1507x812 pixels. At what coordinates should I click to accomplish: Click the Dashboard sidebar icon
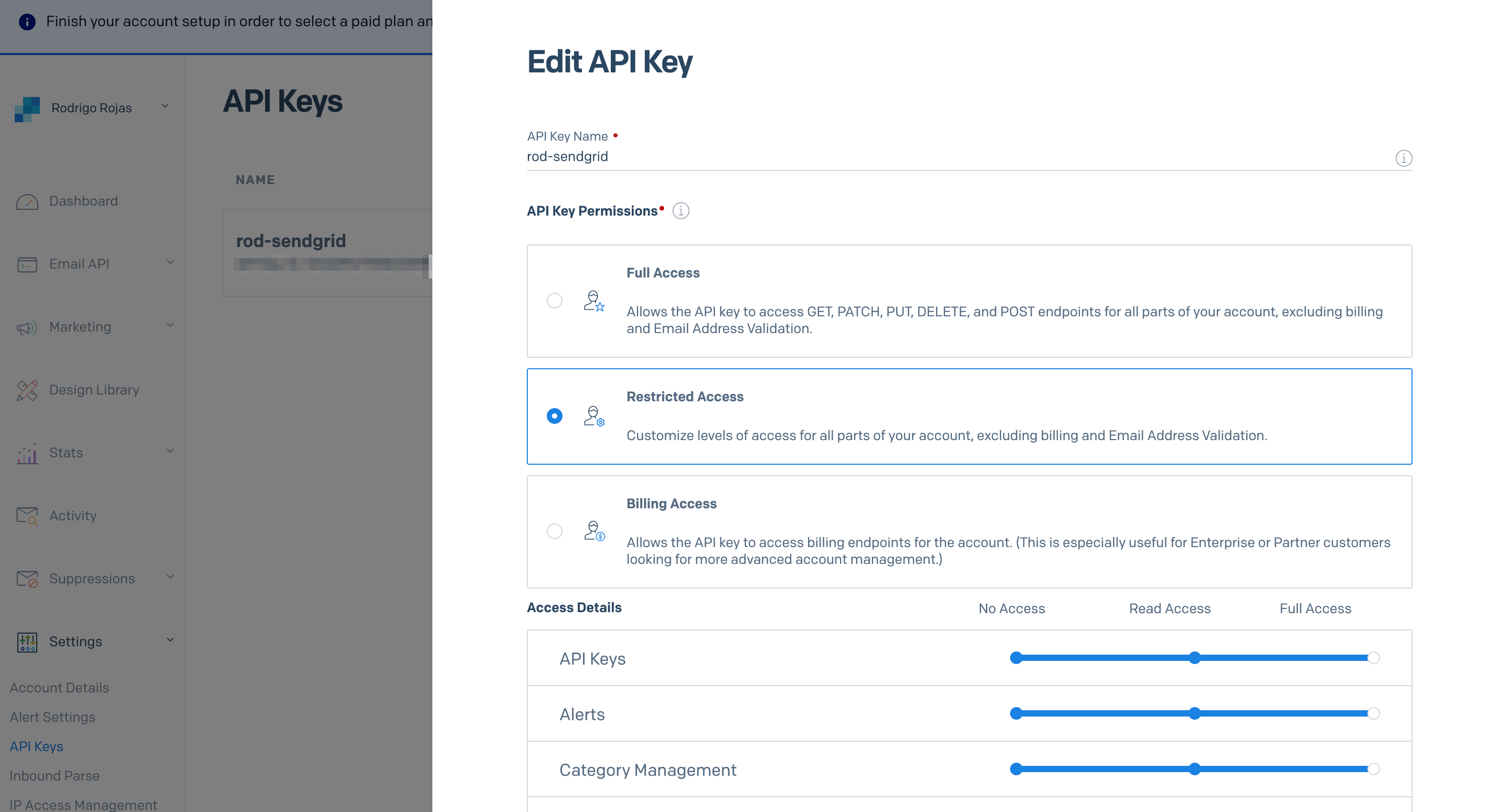pyautogui.click(x=27, y=200)
